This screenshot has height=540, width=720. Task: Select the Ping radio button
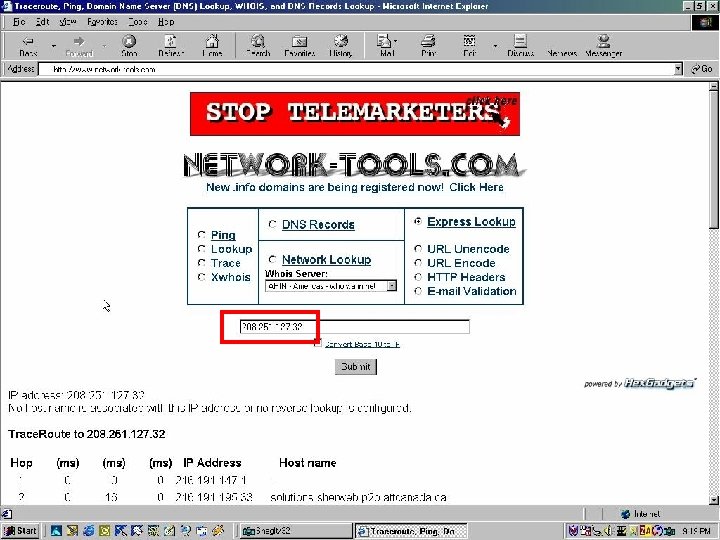(x=201, y=235)
